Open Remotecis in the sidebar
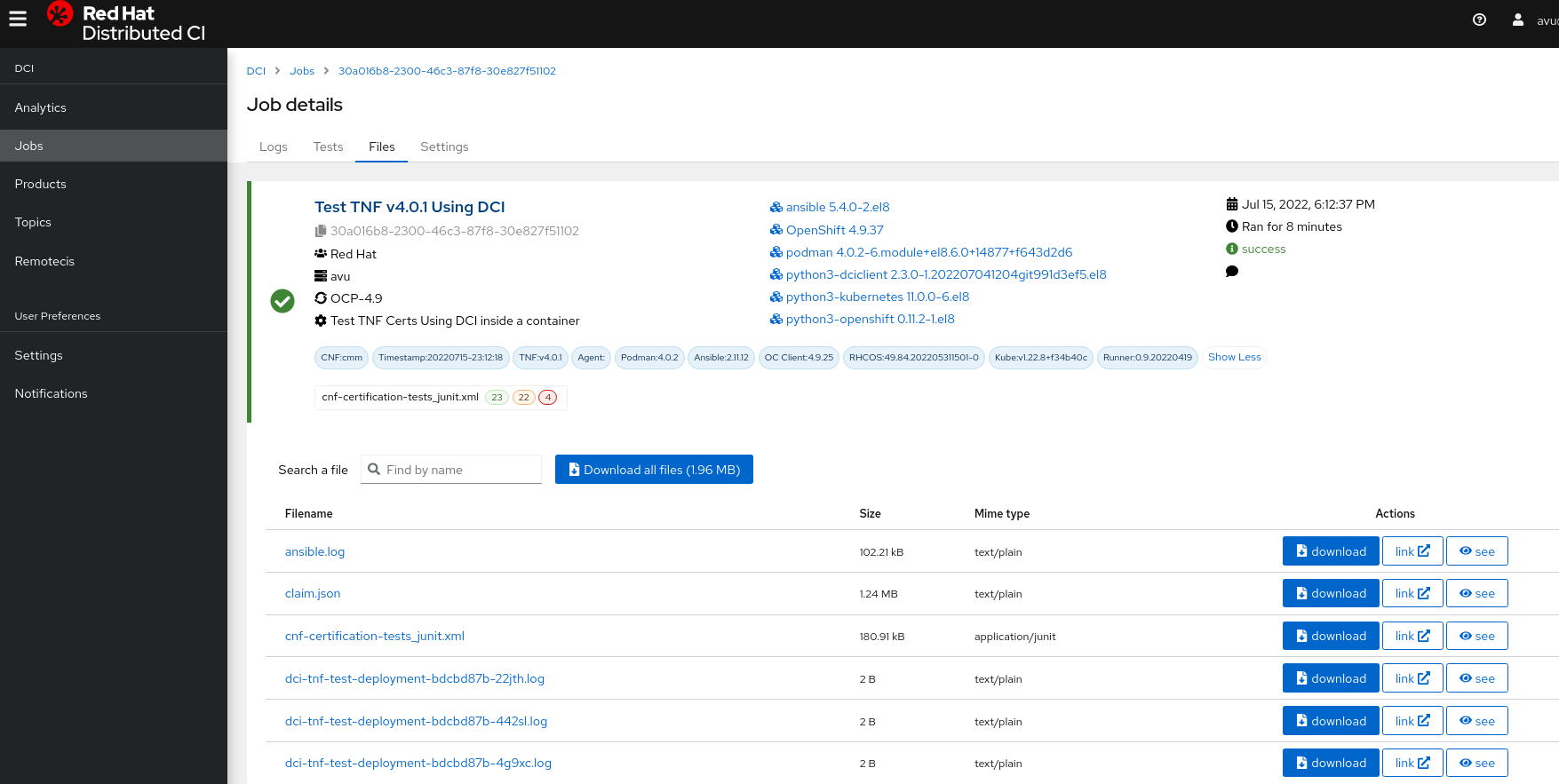Image resolution: width=1559 pixels, height=784 pixels. 114,261
